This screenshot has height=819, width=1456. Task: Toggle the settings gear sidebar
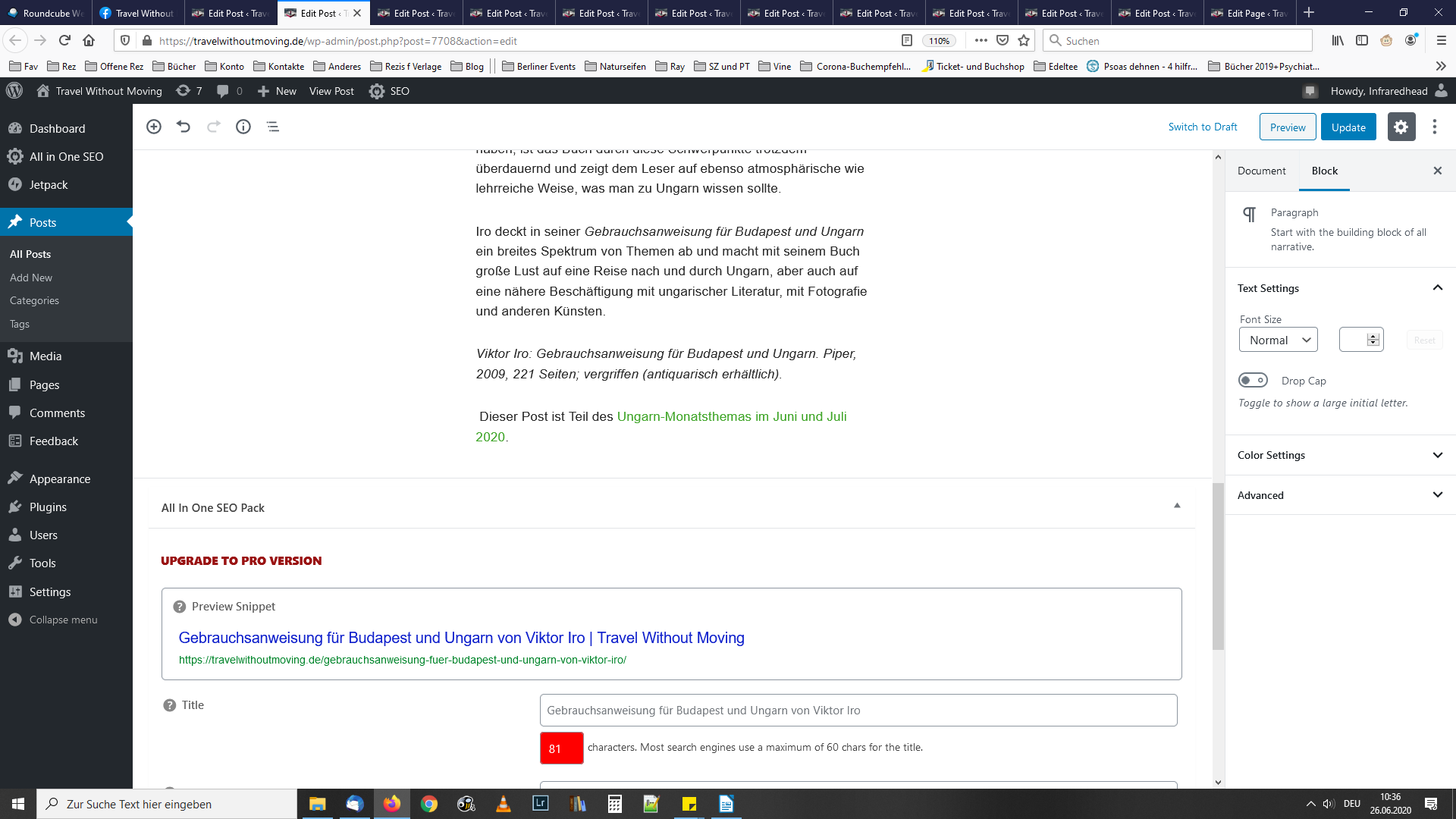1401,127
